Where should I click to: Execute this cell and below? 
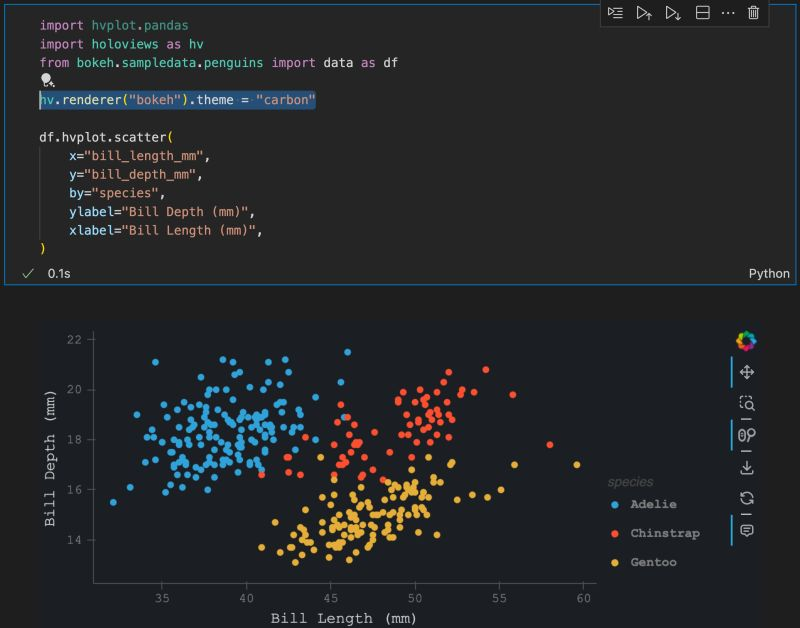click(675, 14)
